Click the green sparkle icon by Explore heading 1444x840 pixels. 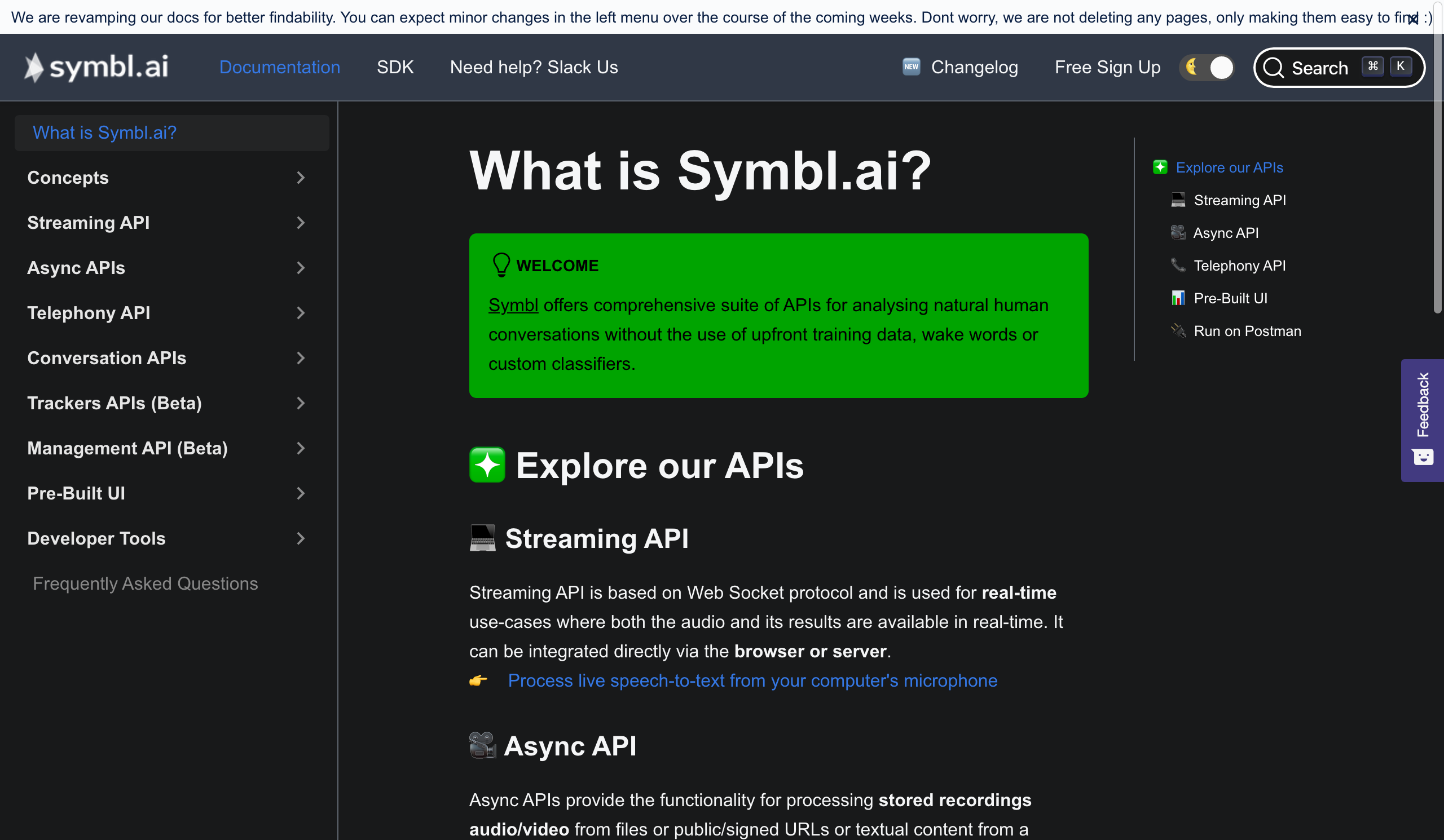(487, 465)
